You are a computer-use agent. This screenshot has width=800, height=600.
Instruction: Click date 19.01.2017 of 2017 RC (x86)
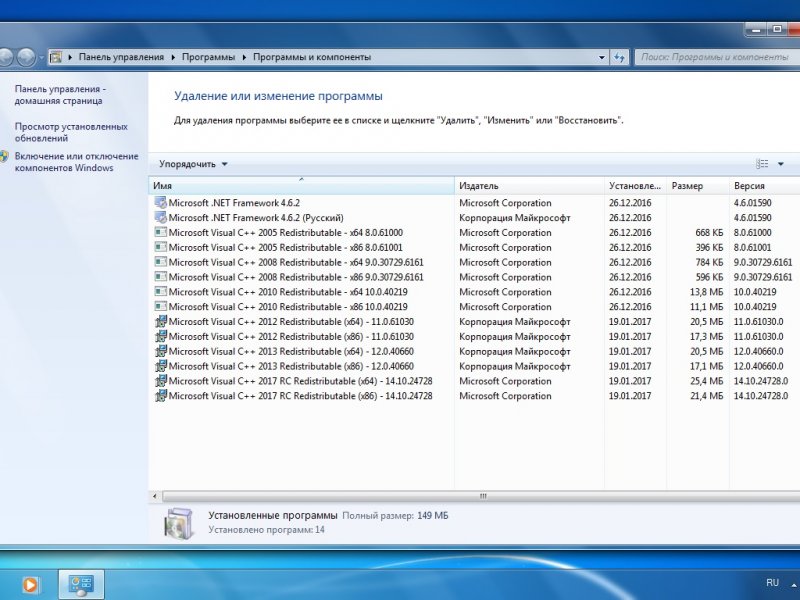pyautogui.click(x=630, y=396)
